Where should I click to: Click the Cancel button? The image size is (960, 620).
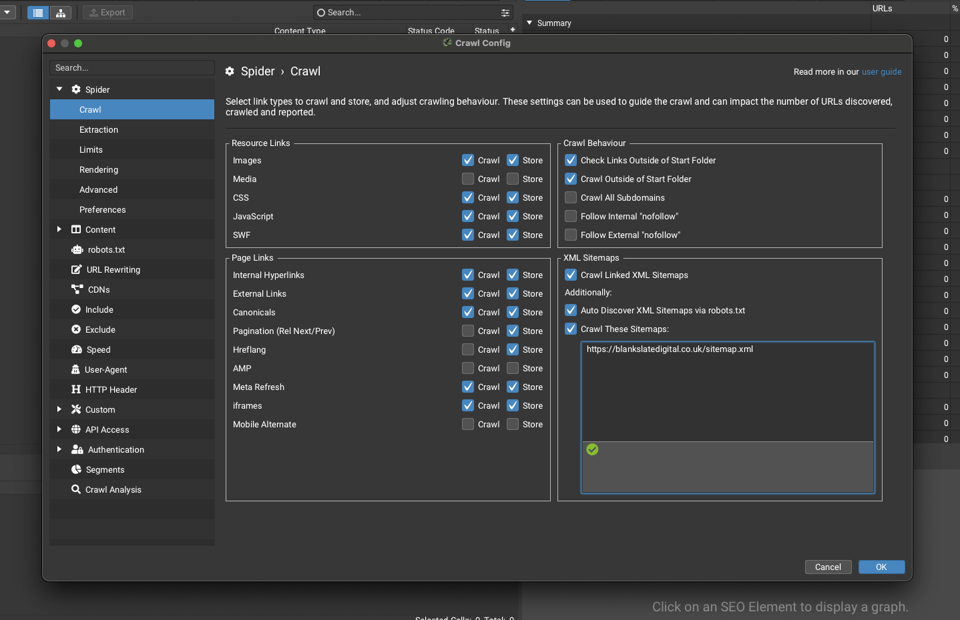pos(828,567)
